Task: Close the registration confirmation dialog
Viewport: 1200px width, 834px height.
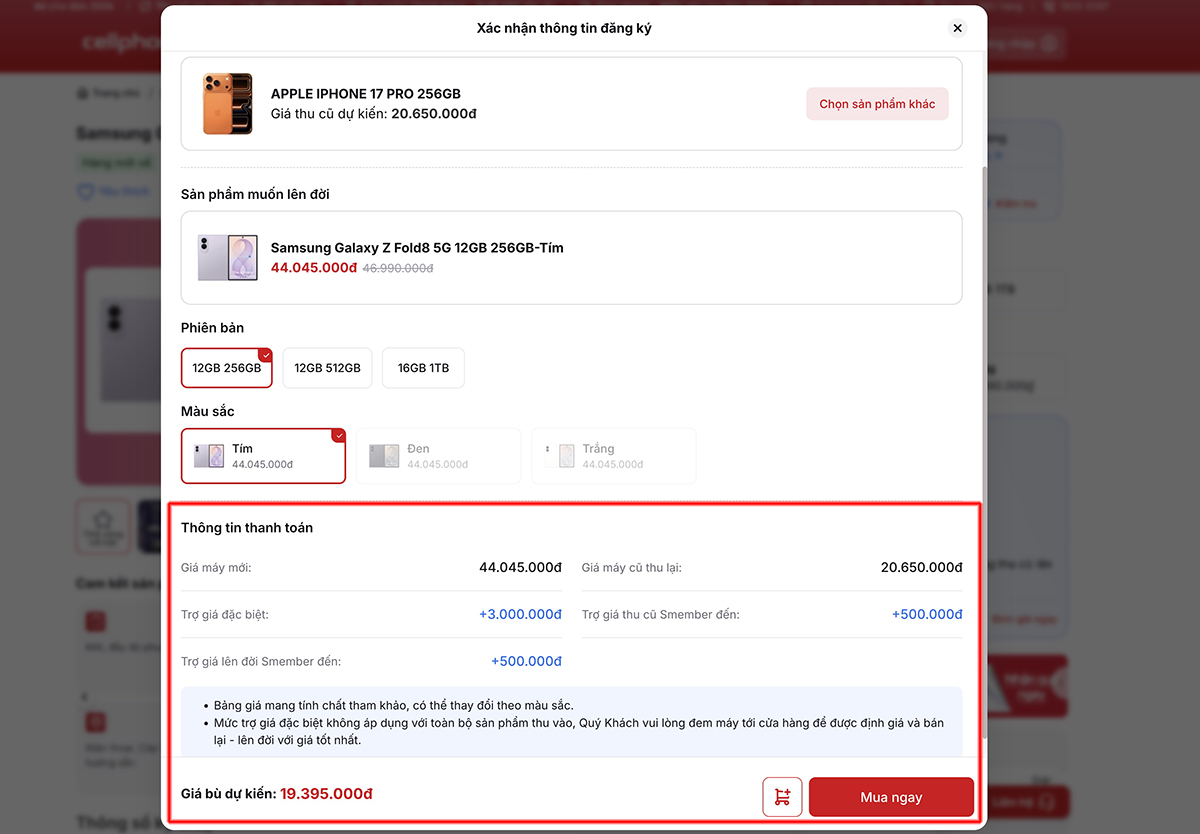Action: (x=958, y=28)
